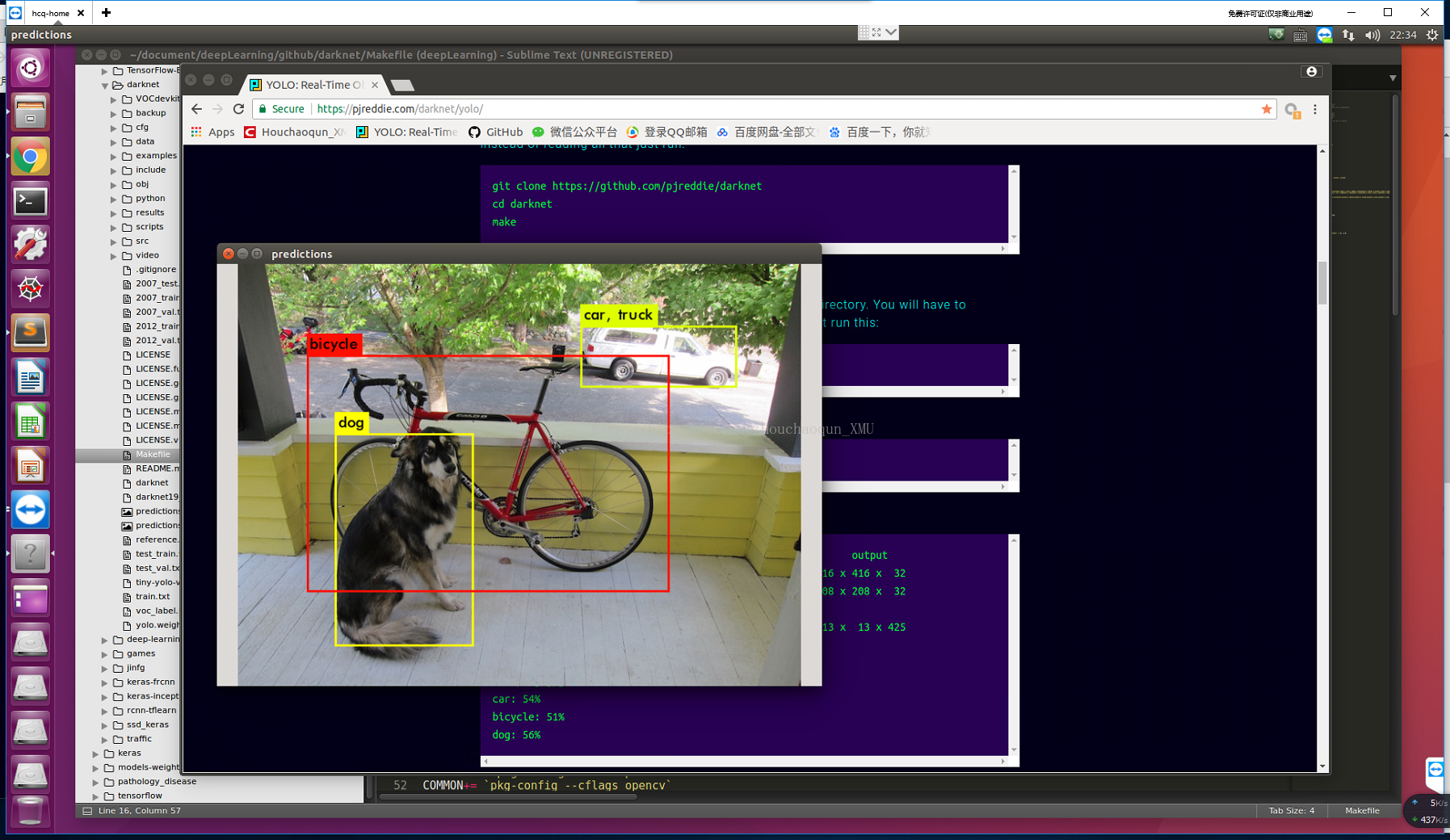Open the 微信公众平台 bookmark
Image resolution: width=1450 pixels, height=840 pixels.
point(574,132)
